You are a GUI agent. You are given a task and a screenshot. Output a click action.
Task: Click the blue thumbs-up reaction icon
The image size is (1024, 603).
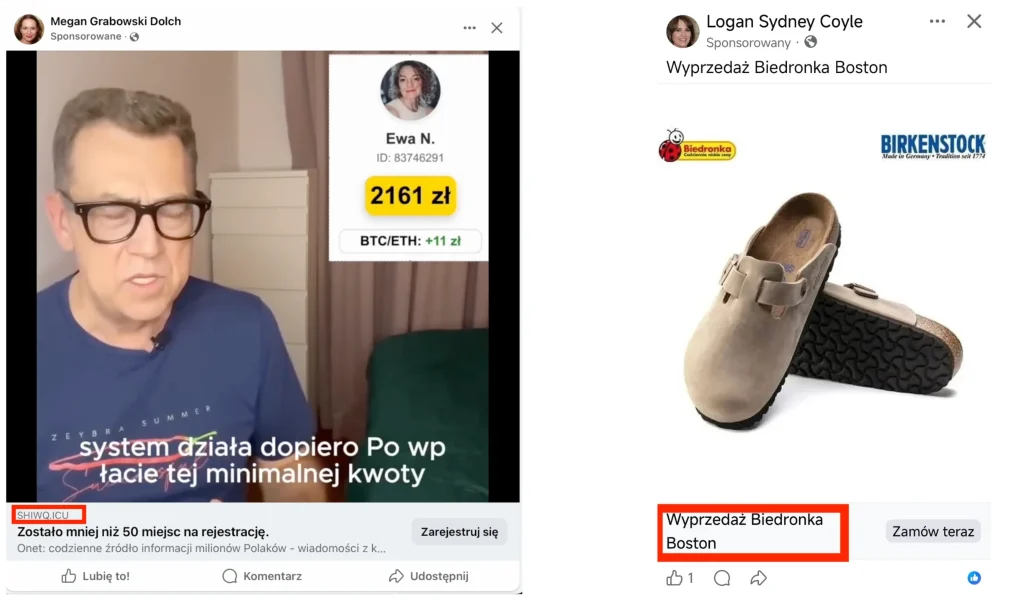[974, 577]
